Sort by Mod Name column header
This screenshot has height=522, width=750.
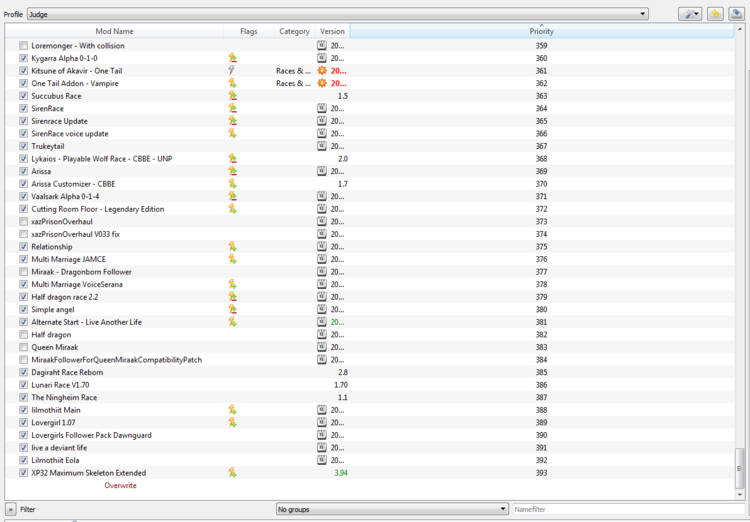[114, 31]
